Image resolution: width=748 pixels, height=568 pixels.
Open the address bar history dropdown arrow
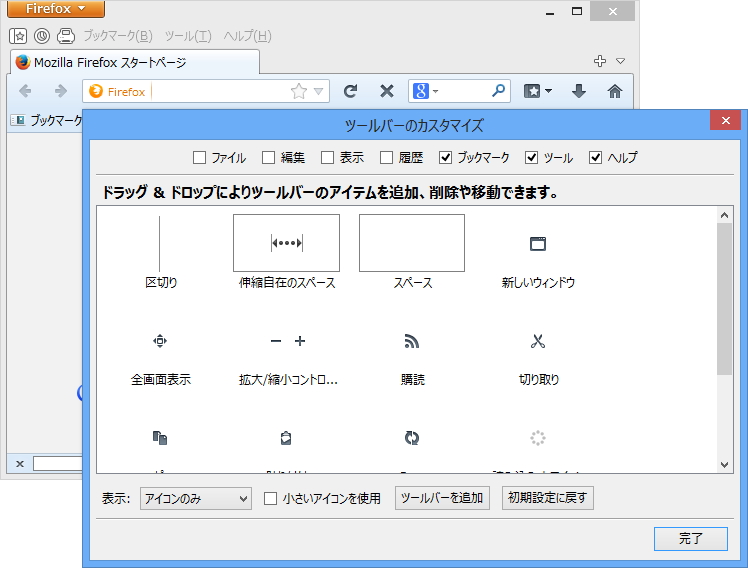click(x=319, y=91)
